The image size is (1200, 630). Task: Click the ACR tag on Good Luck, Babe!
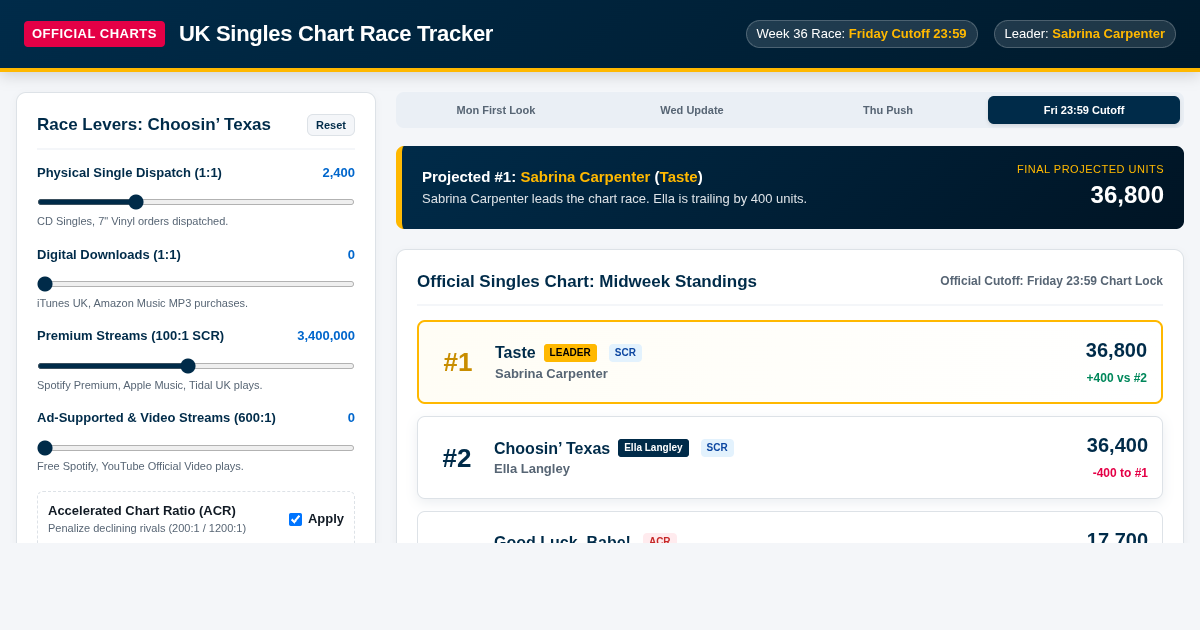point(660,538)
